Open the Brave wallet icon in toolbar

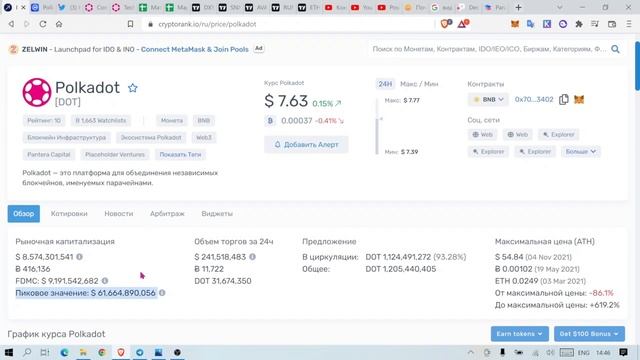click(611, 24)
